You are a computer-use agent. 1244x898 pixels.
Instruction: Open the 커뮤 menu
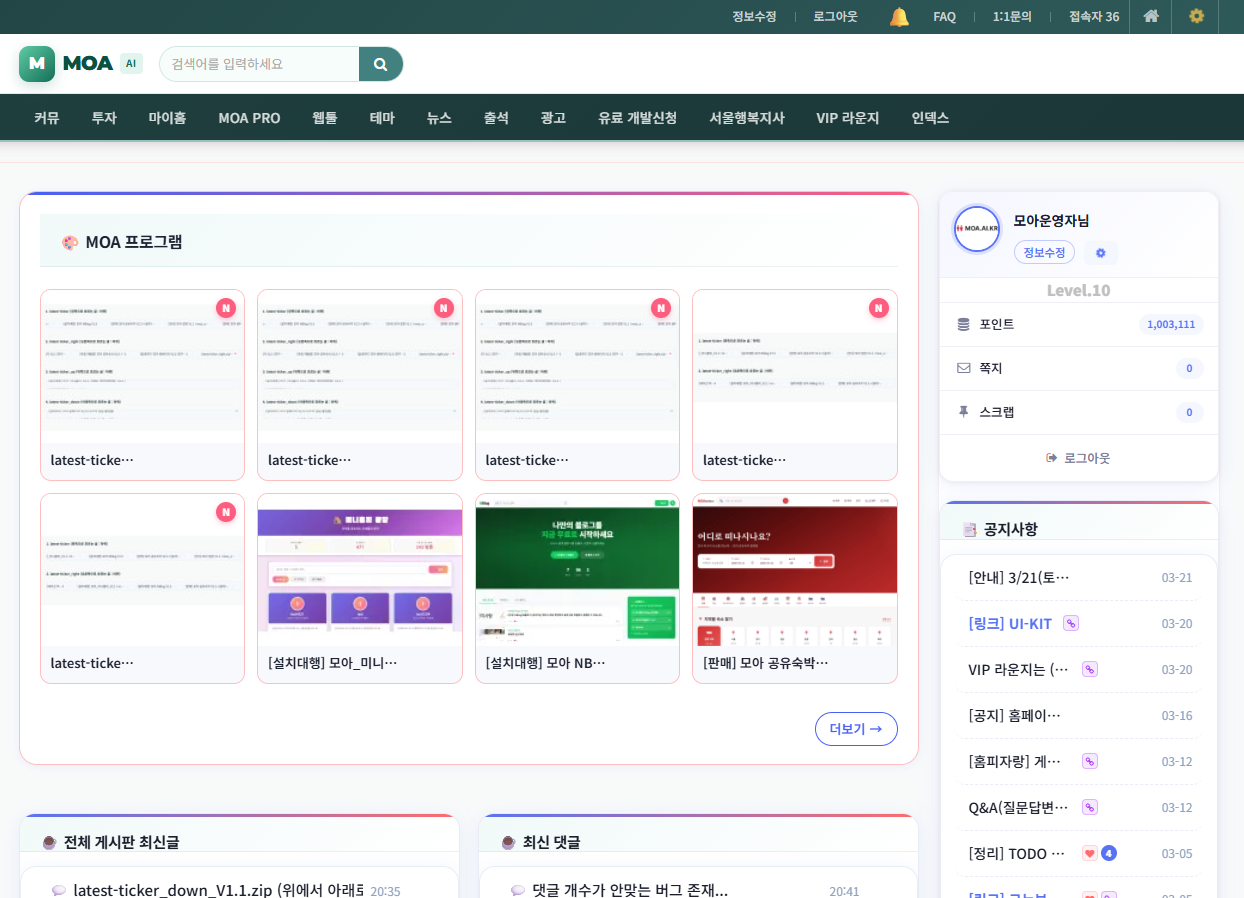pyautogui.click(x=47, y=118)
